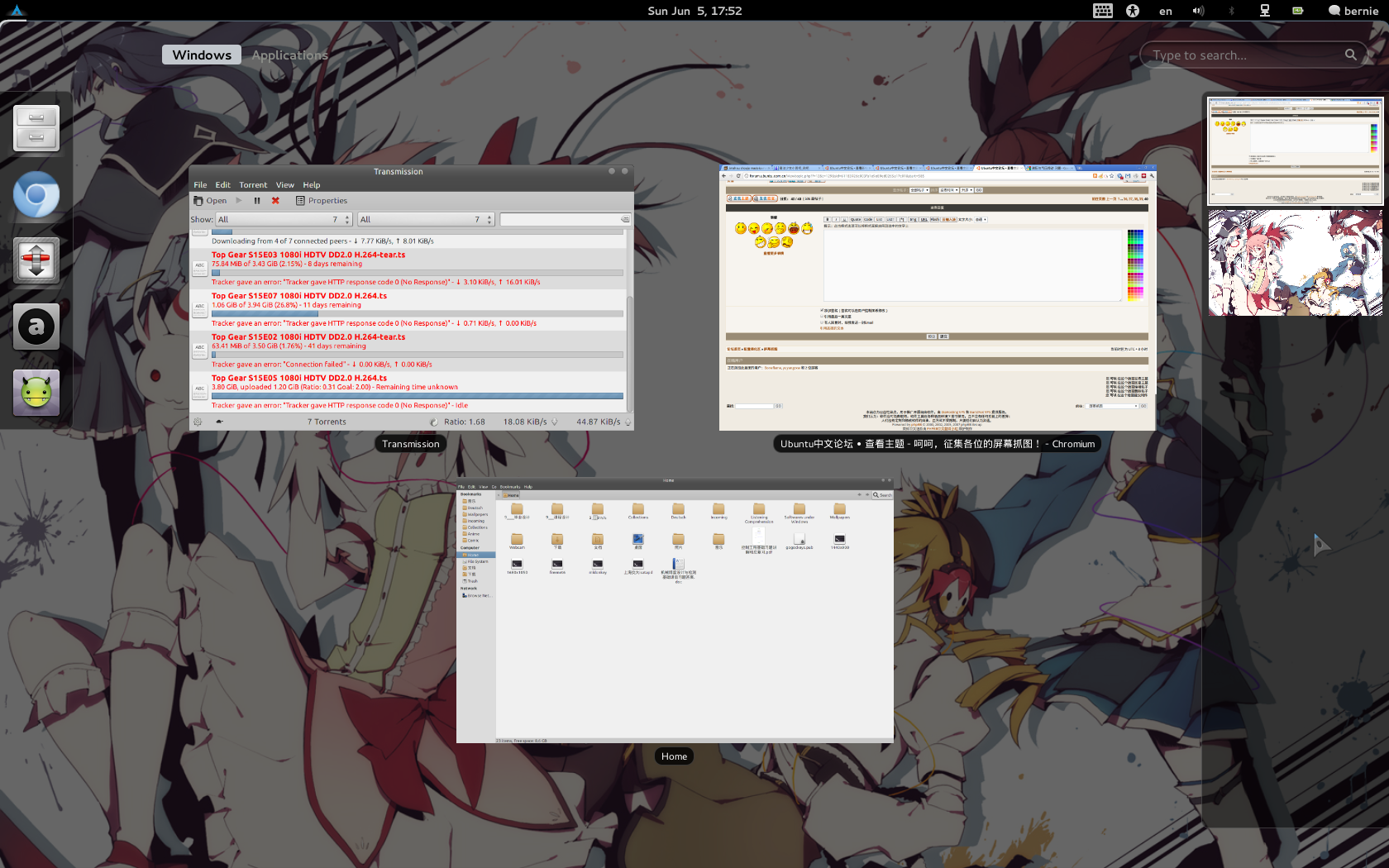Click the Search button in Home file manager

[882, 495]
